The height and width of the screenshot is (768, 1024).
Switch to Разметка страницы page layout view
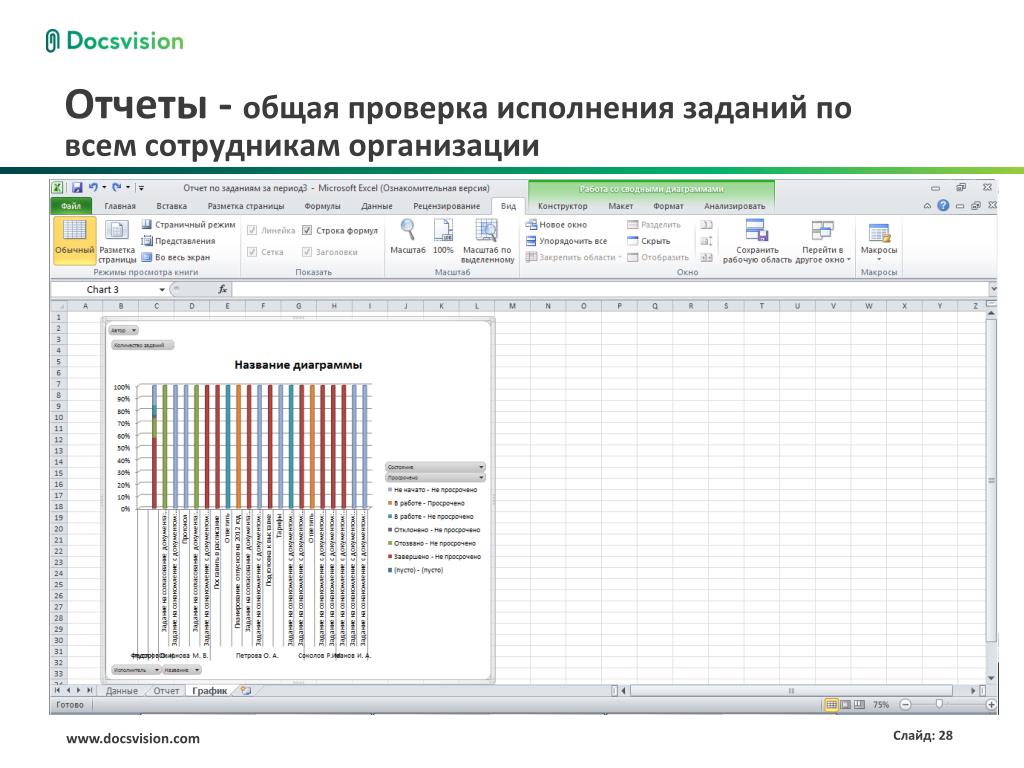click(x=118, y=241)
